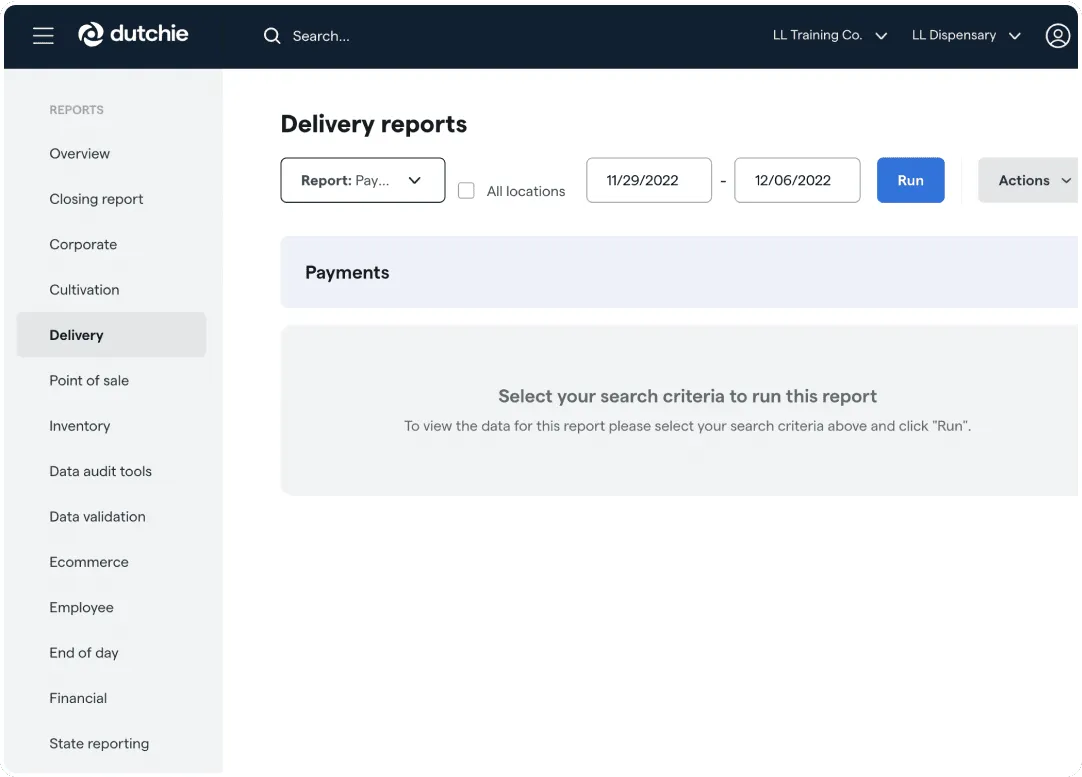Click the Delivery reports page title
The height and width of the screenshot is (777, 1082).
373,124
